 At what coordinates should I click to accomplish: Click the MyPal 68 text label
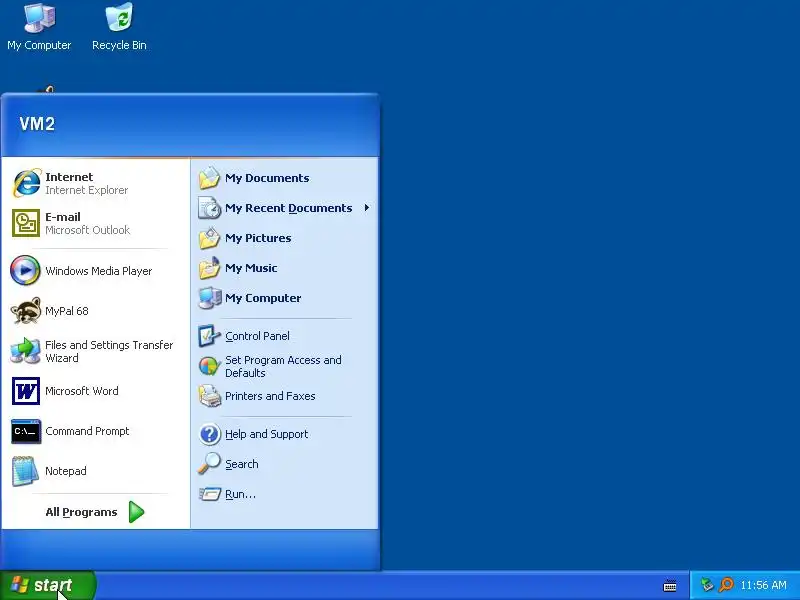pos(67,311)
